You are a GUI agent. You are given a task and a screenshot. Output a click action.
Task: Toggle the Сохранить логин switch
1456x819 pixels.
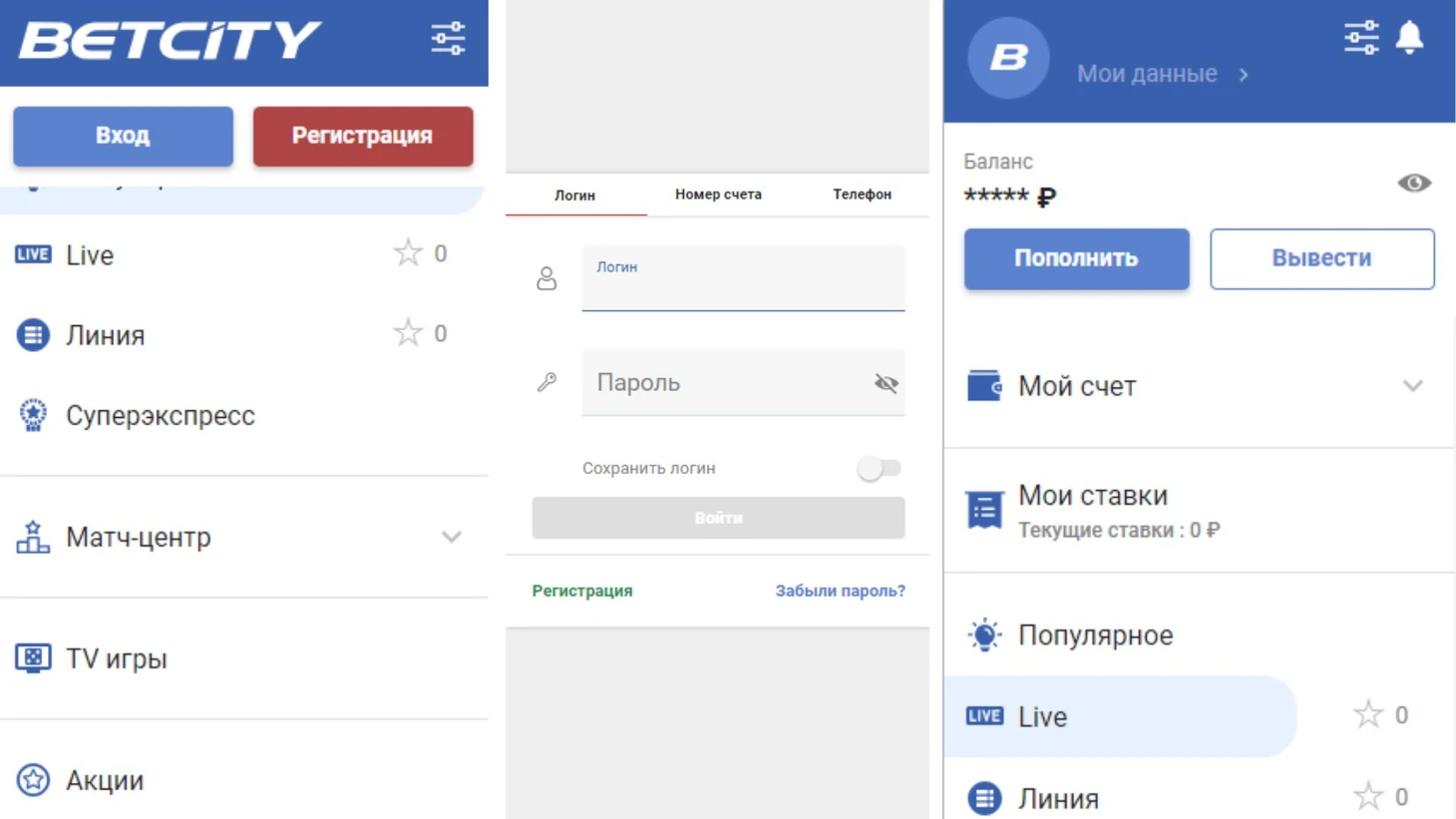pyautogui.click(x=879, y=468)
